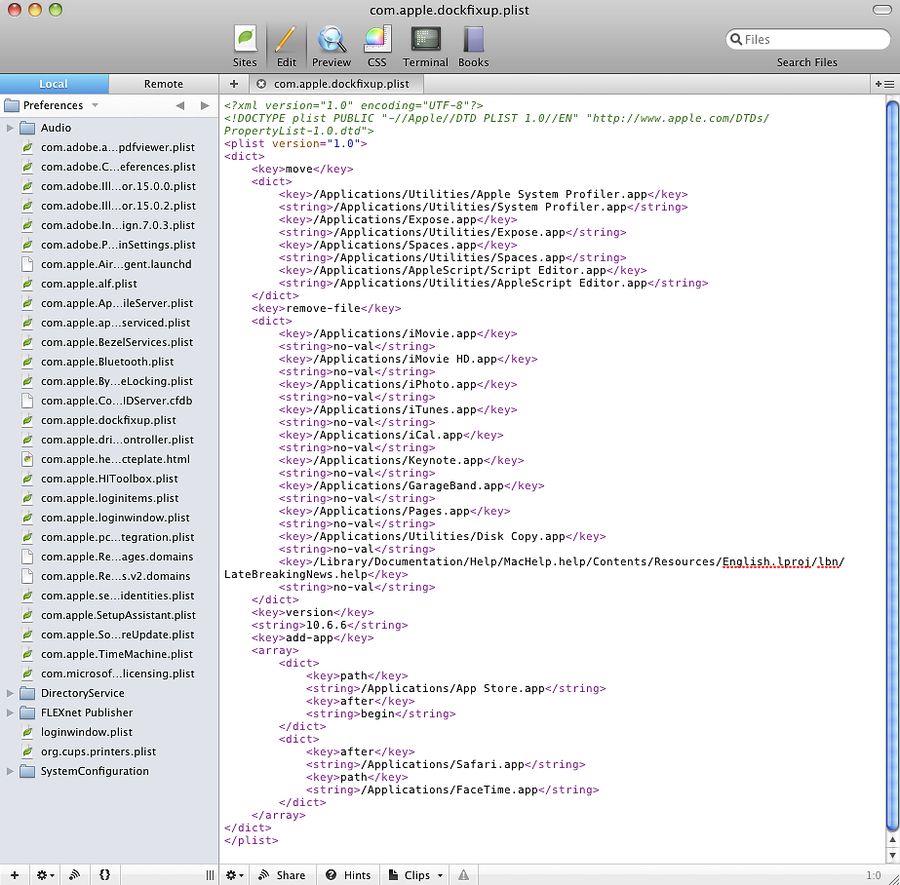Open the Terminal view
This screenshot has height=885, width=900.
tap(425, 46)
